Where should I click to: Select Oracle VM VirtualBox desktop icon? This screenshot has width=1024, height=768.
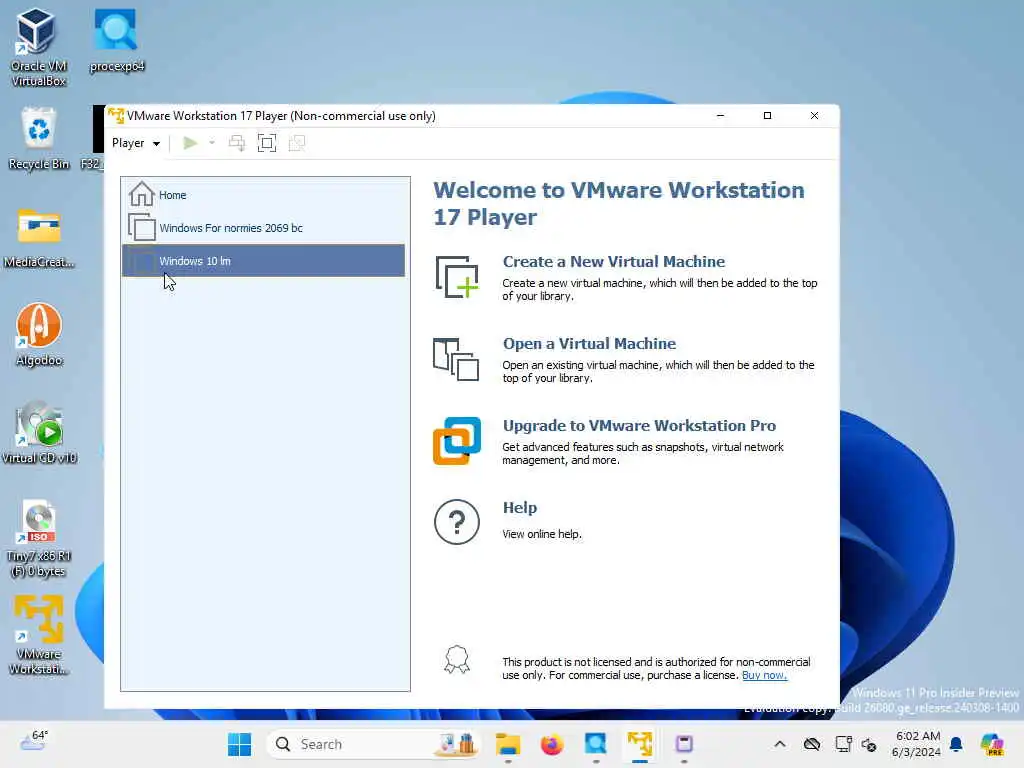pos(38,47)
